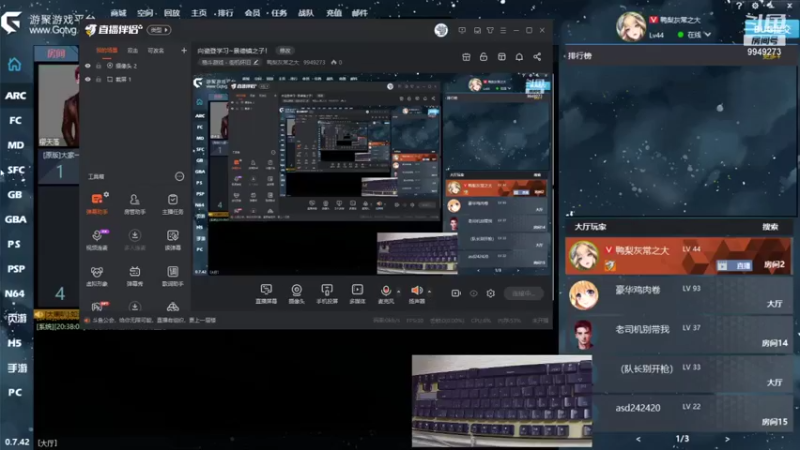This screenshot has width=800, height=450.
Task: Open the user avatar in streaming app title bar
Action: pyautogui.click(x=441, y=30)
